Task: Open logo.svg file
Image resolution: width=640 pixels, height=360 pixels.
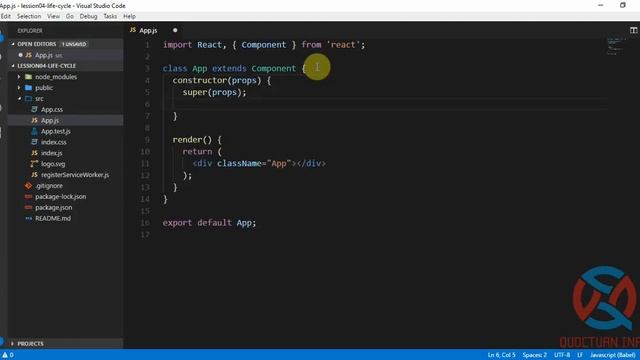Action: 53,164
